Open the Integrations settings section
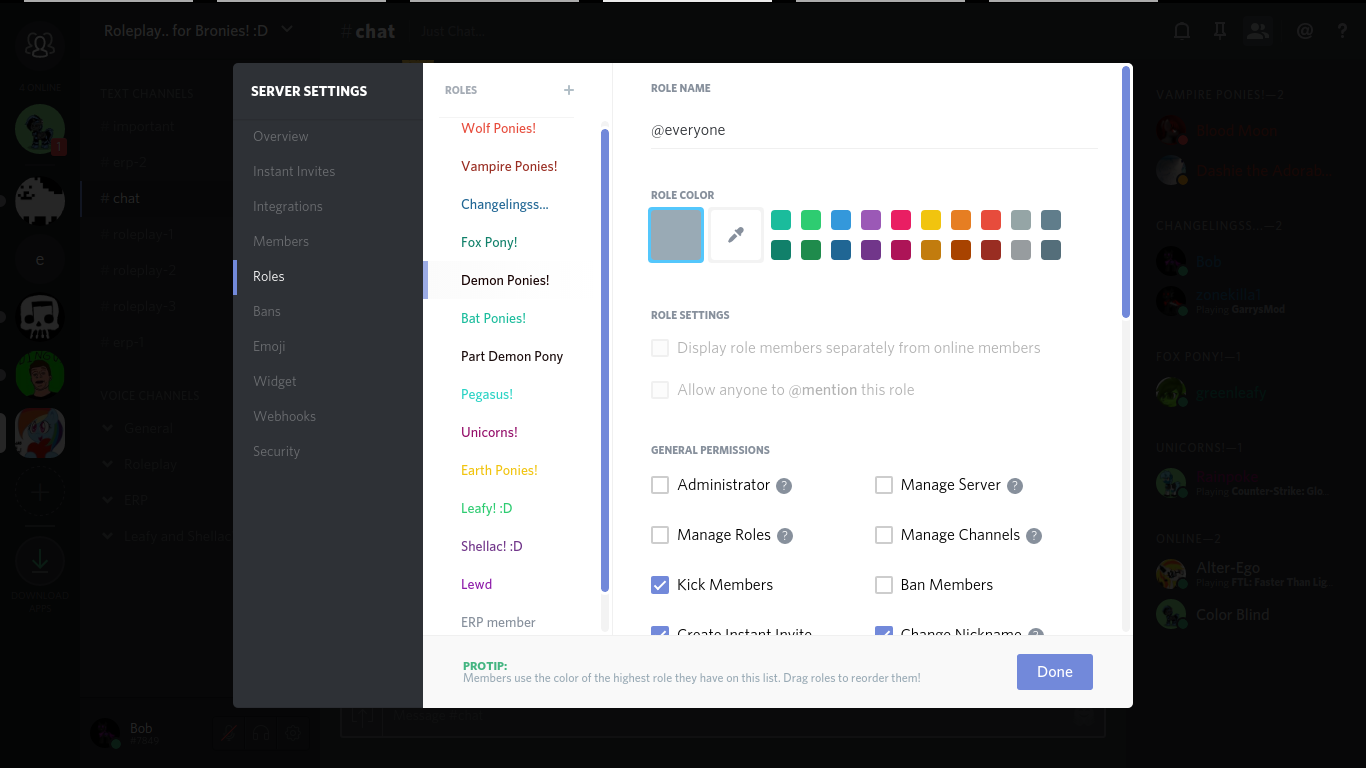 pos(328,206)
